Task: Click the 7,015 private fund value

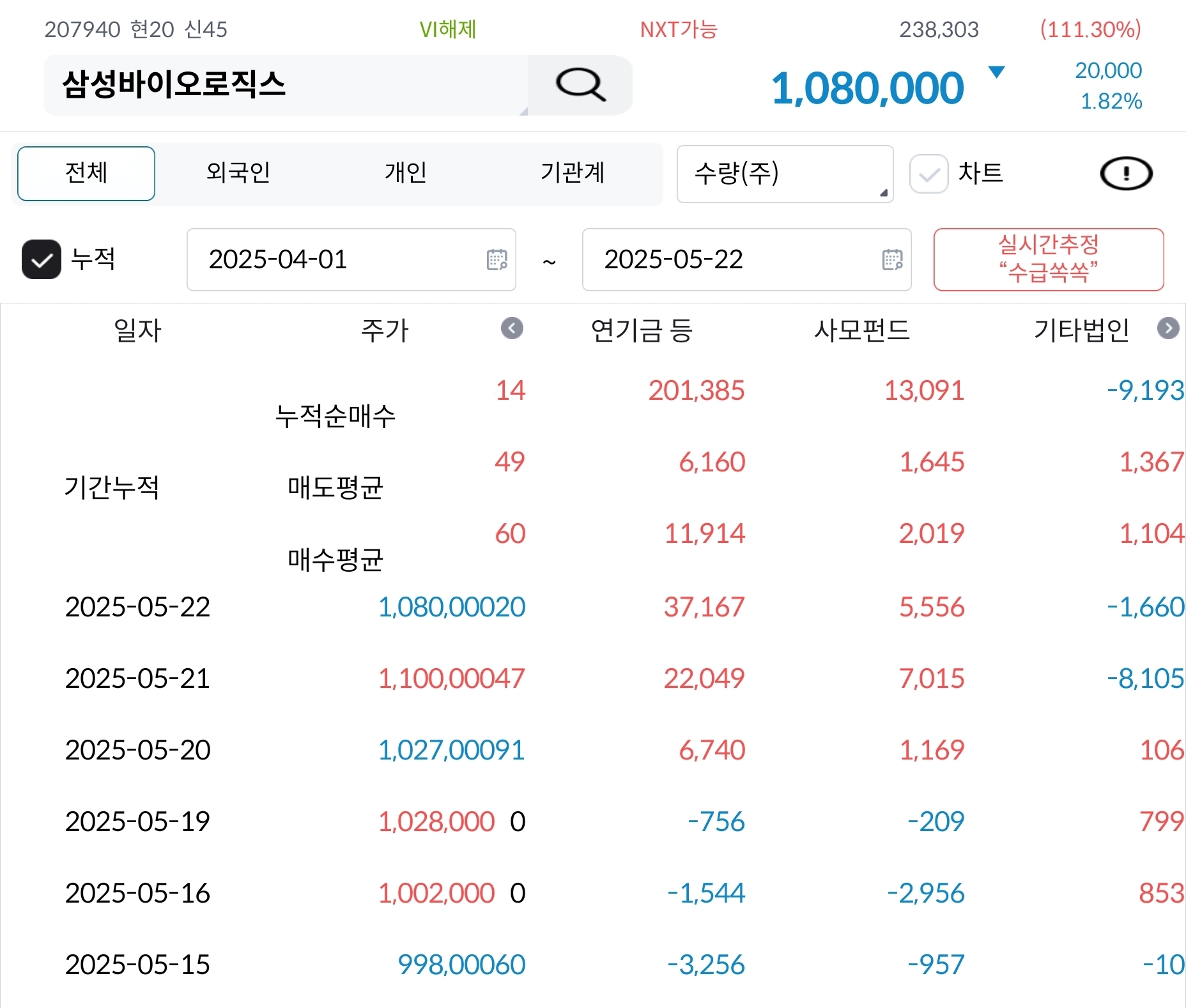Action: [x=932, y=678]
